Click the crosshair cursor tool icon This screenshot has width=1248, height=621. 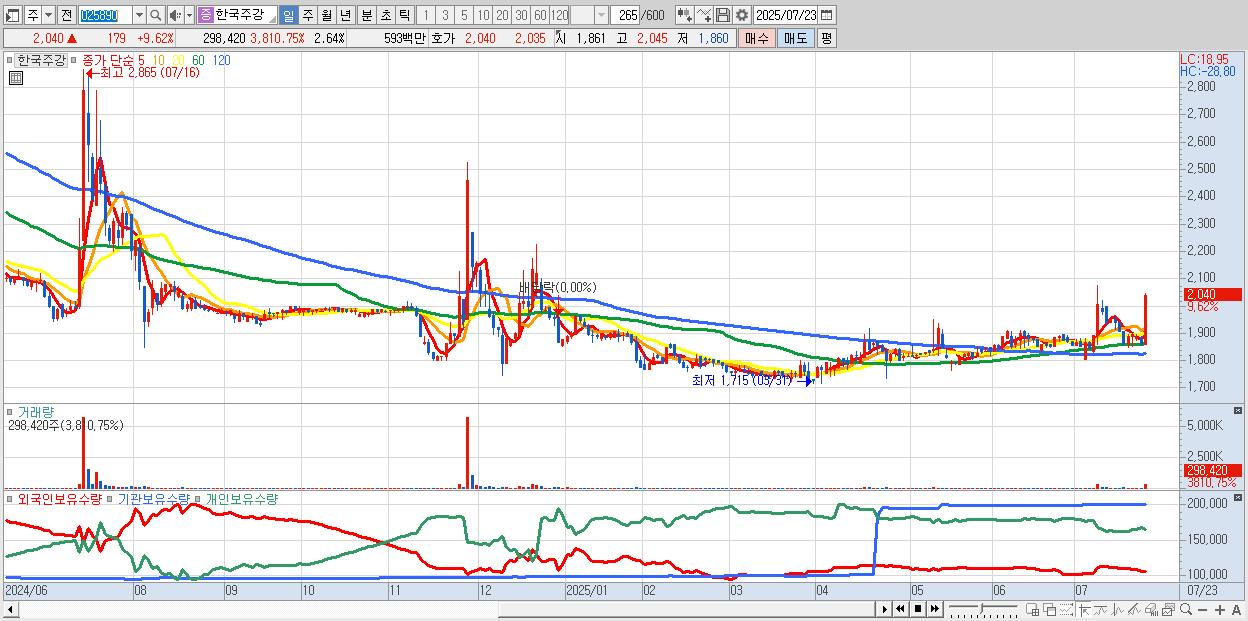click(x=1084, y=609)
